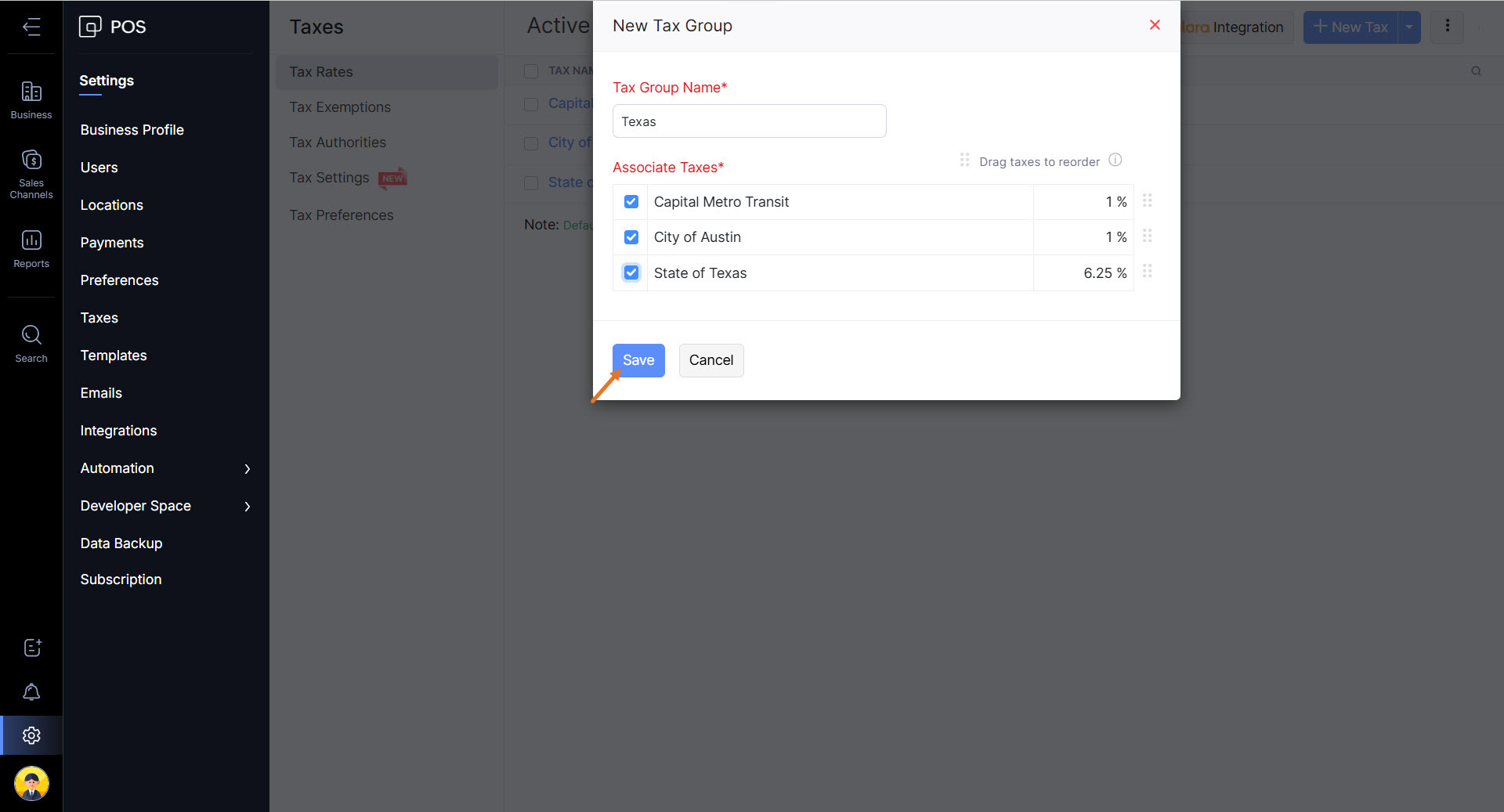Tick the background City of row checkbox
1504x812 pixels.
531,143
